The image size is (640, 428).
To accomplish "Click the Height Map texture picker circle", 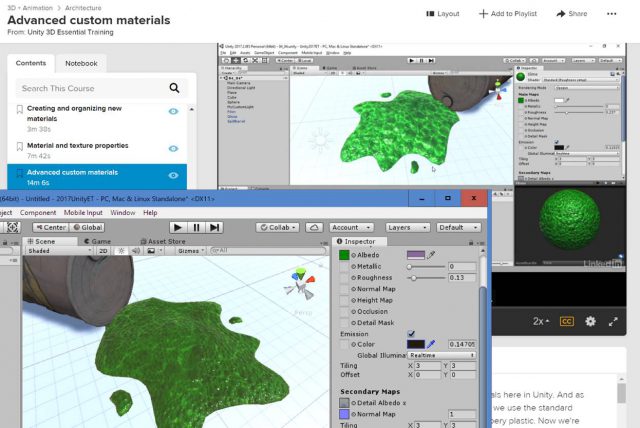I will click(x=353, y=300).
